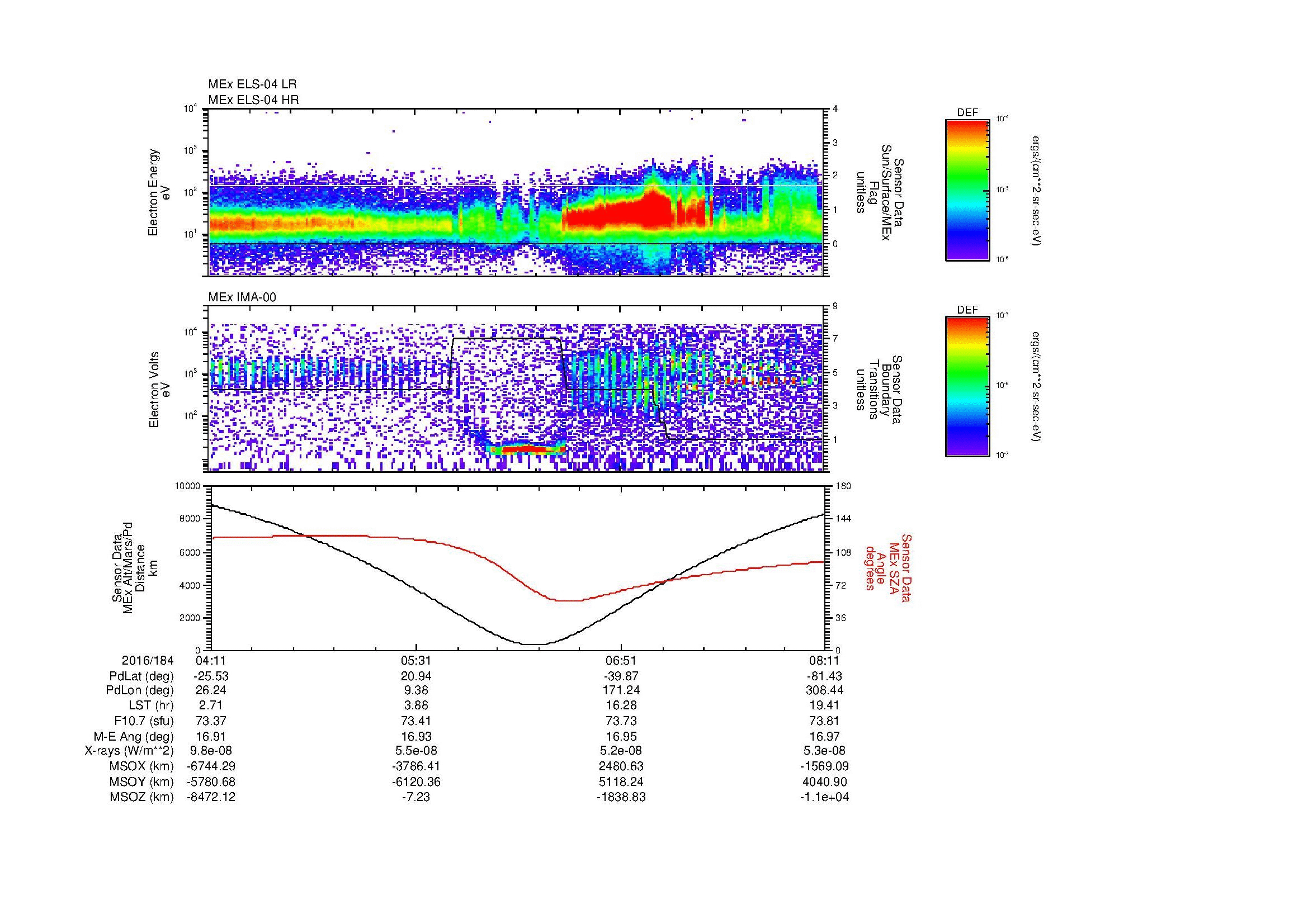This screenshot has height=924, width=1308.
Task: Click the 'PdLon (deg)' row label
Action: 140,690
